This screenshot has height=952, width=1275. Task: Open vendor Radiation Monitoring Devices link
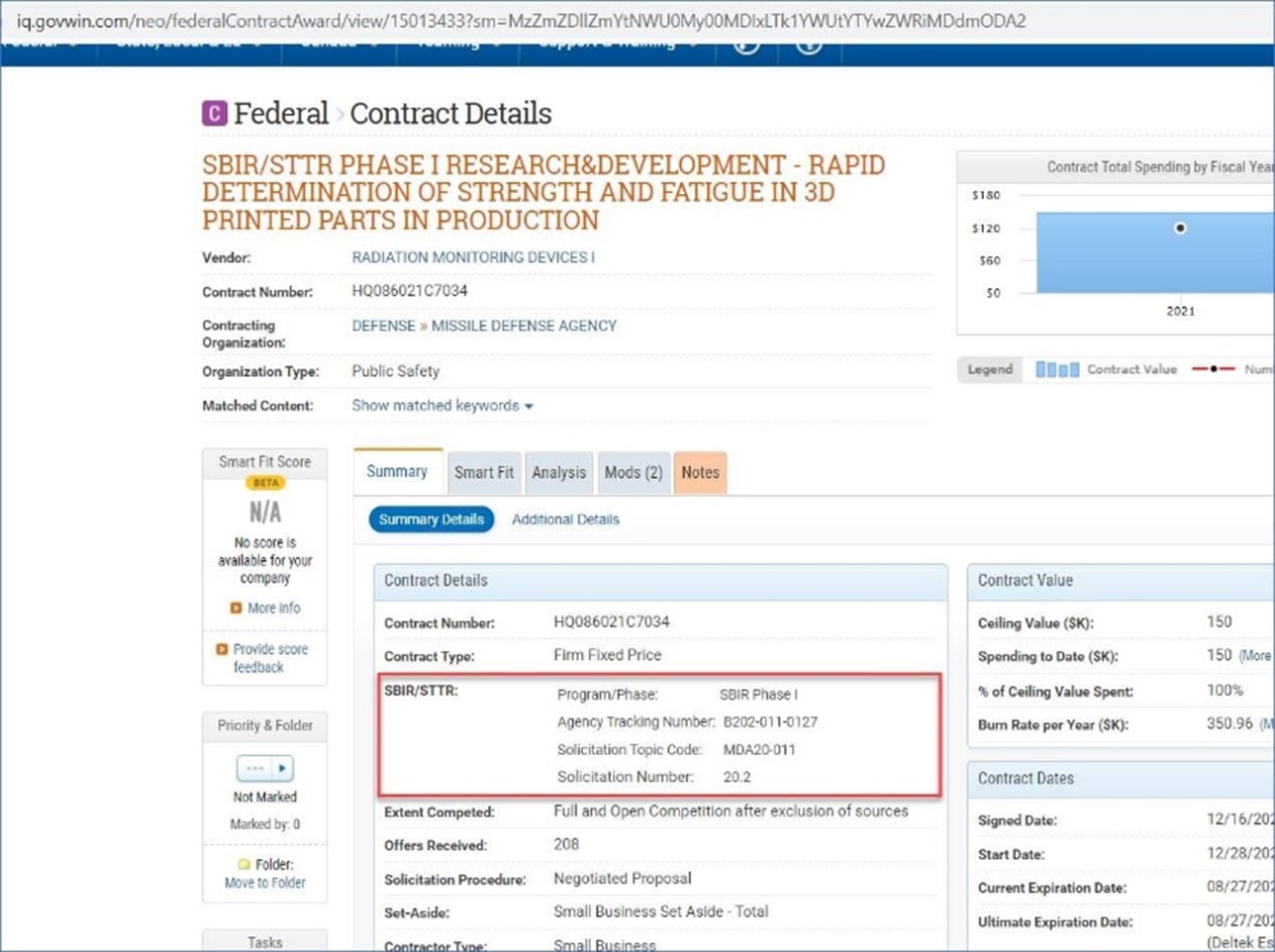point(473,257)
